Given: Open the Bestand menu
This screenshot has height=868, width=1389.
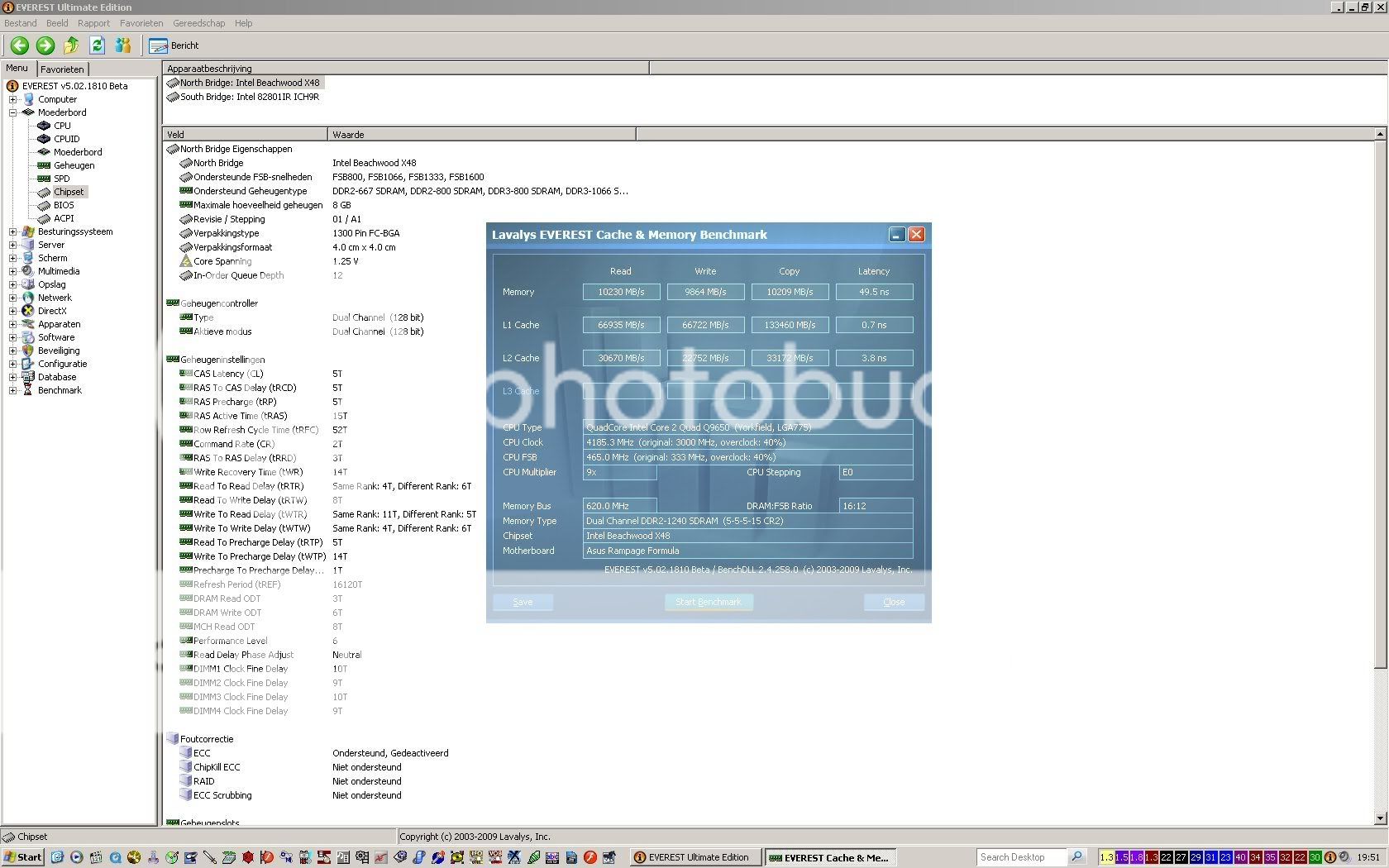Looking at the screenshot, I should click(21, 23).
